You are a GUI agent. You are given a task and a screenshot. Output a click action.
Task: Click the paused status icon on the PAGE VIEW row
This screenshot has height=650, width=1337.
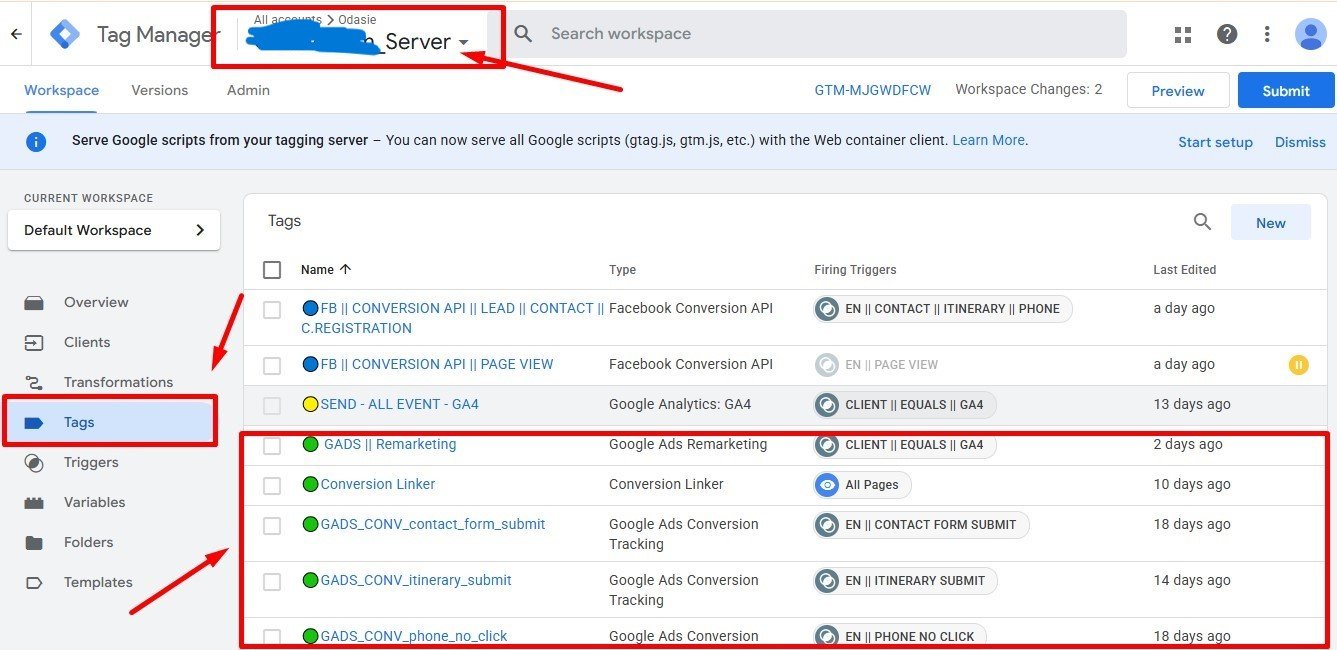click(x=1298, y=365)
